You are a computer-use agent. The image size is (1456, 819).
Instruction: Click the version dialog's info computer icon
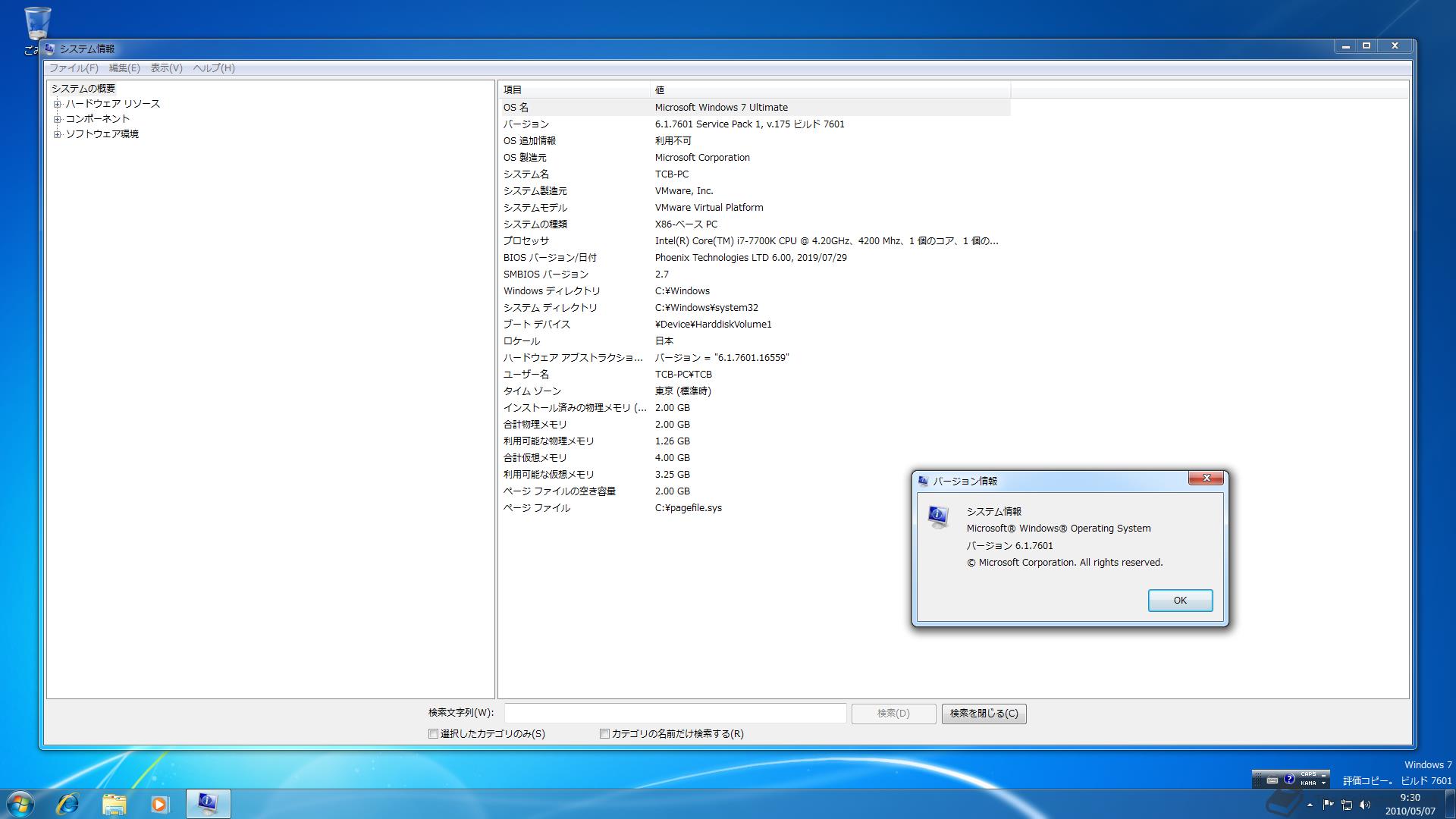(939, 517)
